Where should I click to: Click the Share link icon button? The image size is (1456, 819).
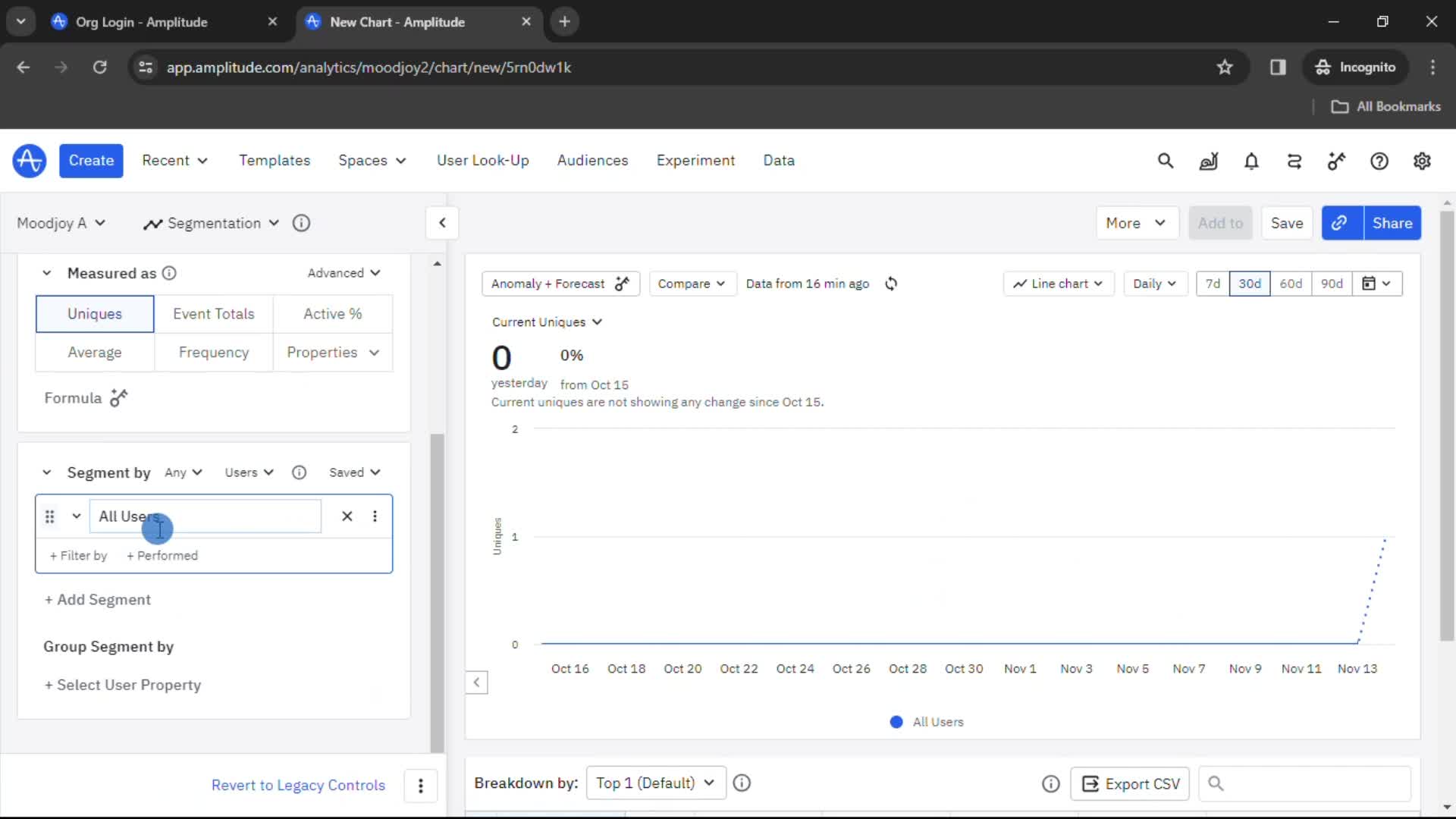(1340, 222)
